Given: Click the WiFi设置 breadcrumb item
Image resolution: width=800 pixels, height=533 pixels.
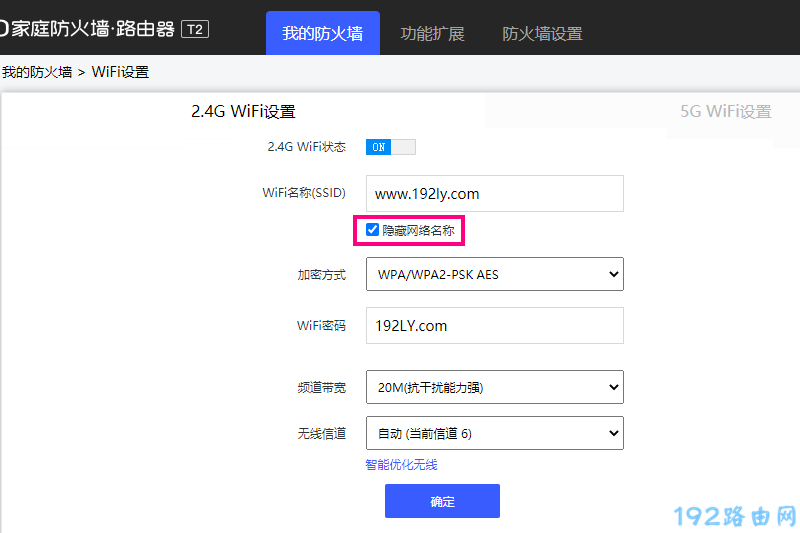Looking at the screenshot, I should point(120,72).
